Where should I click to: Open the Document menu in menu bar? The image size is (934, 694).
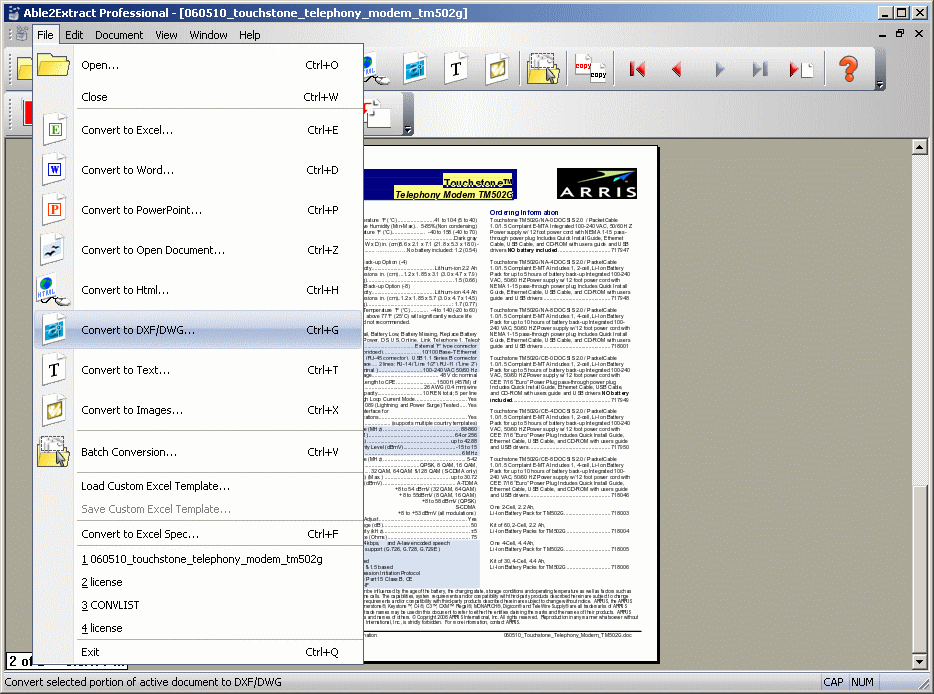(119, 35)
